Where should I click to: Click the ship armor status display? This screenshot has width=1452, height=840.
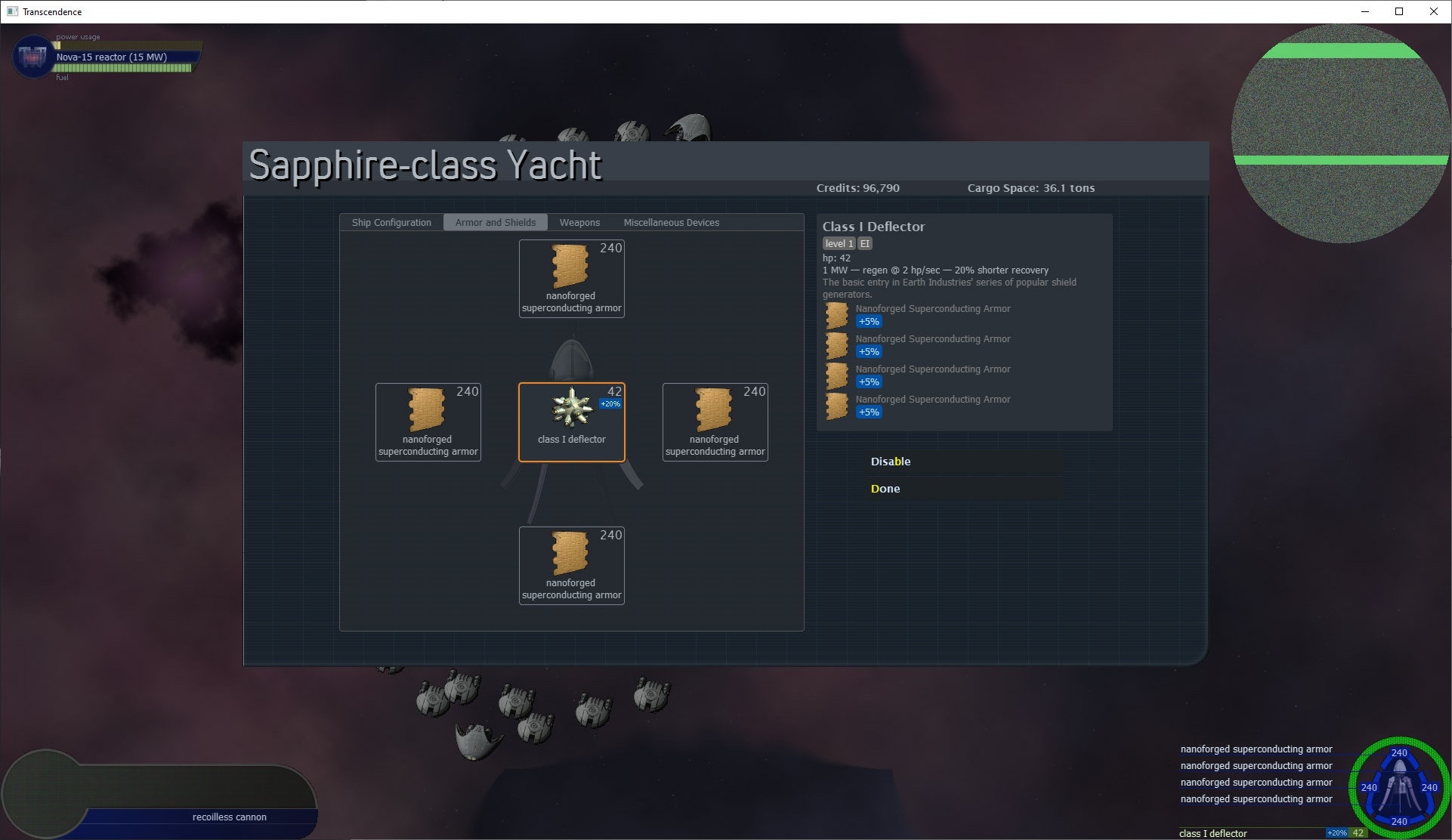click(1399, 788)
